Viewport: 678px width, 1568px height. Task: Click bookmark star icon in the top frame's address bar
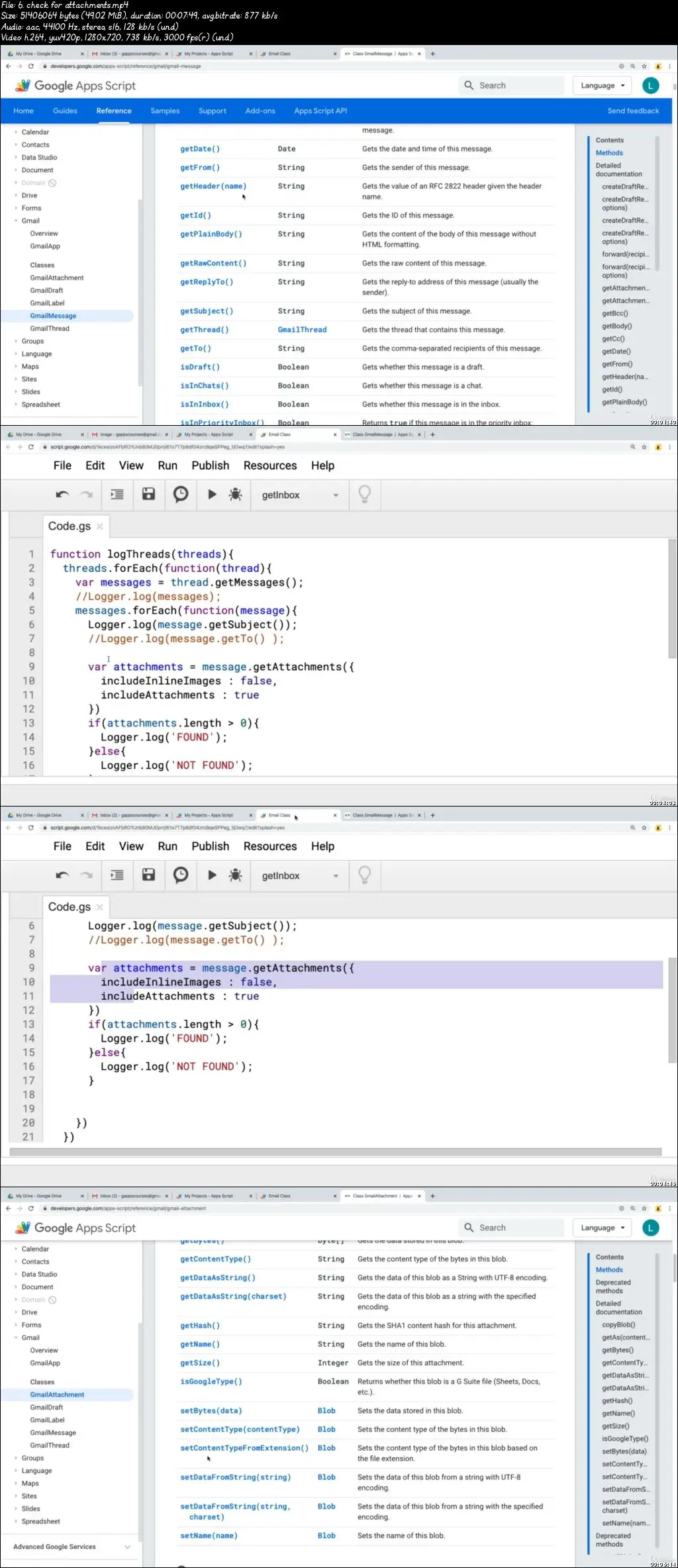(x=644, y=66)
